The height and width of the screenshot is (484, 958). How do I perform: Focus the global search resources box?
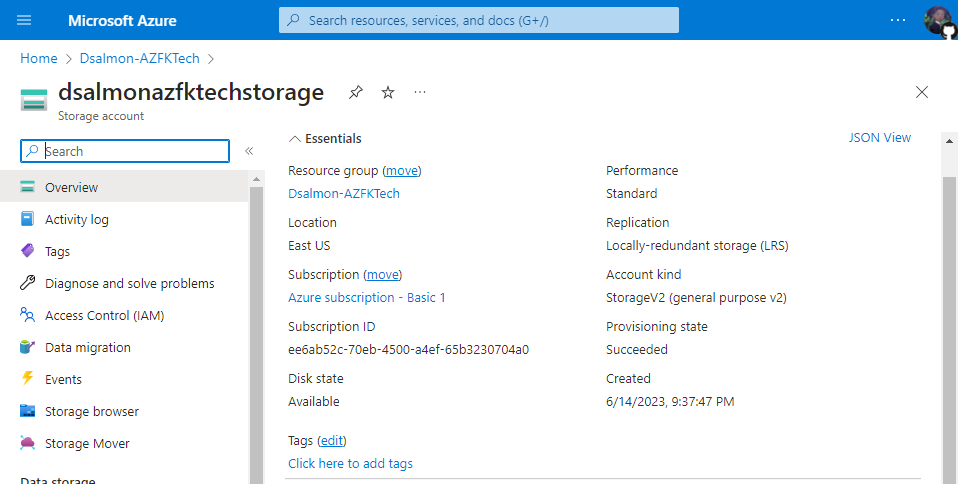pos(478,20)
